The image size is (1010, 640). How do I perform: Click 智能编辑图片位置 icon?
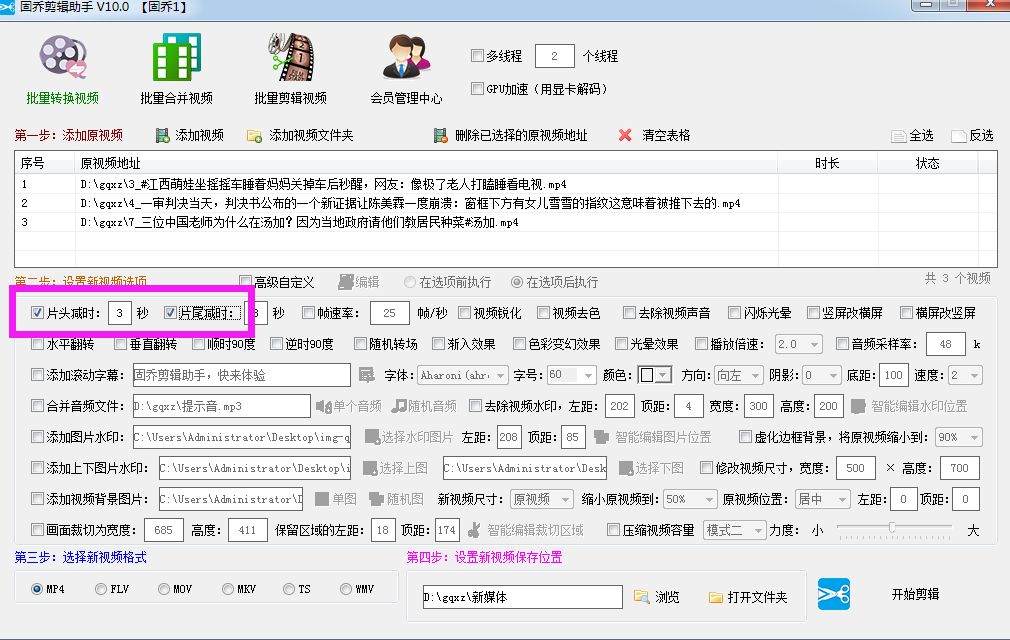pos(601,437)
